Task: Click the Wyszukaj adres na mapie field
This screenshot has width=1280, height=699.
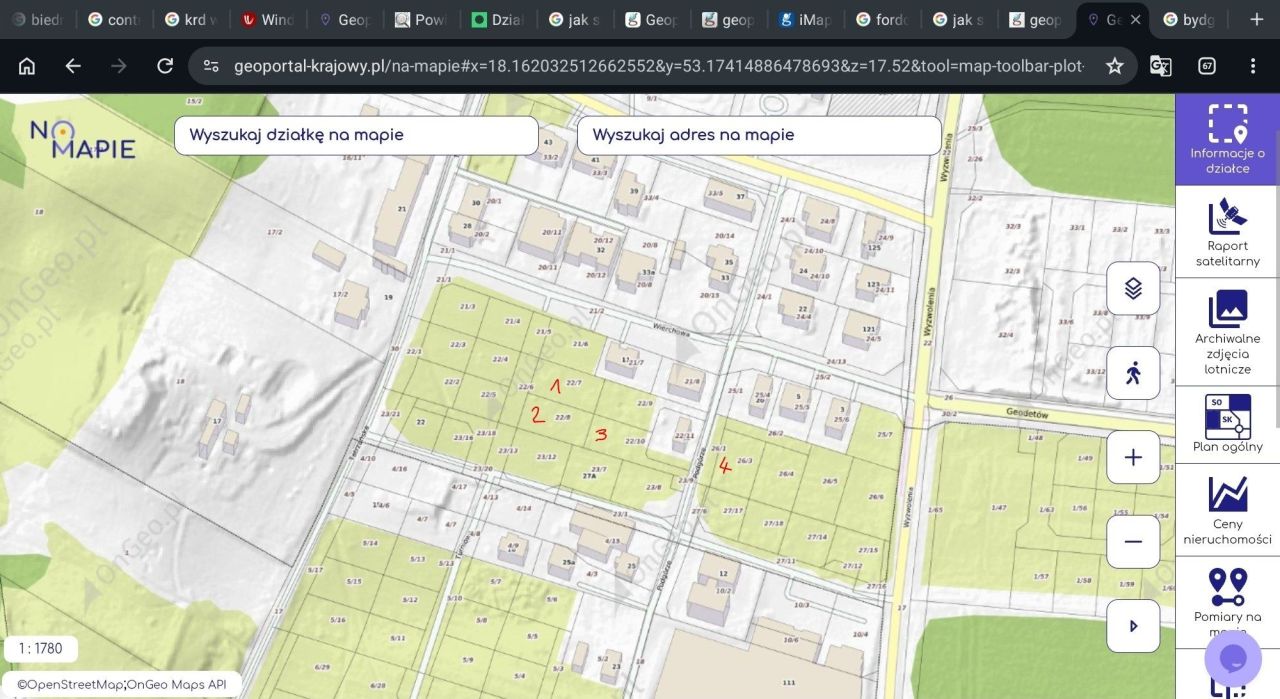Action: (x=759, y=135)
